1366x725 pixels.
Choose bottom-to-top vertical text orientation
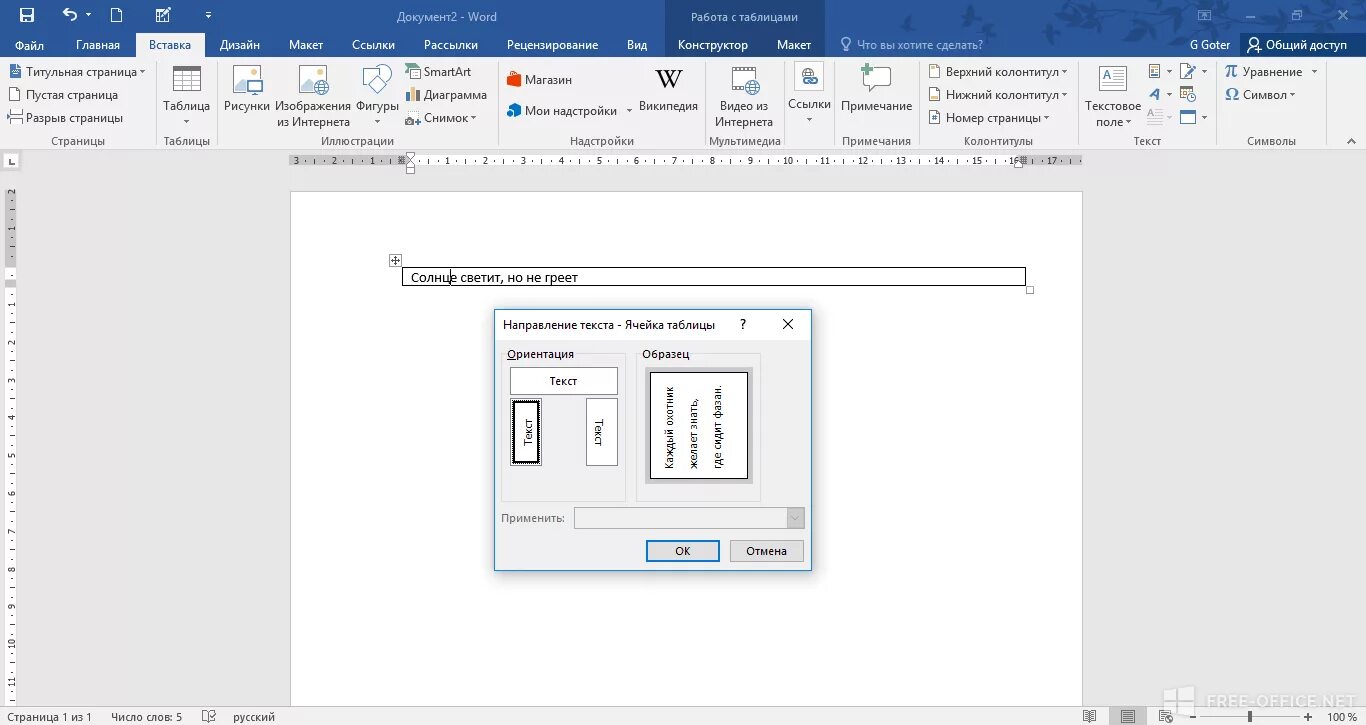pos(526,432)
